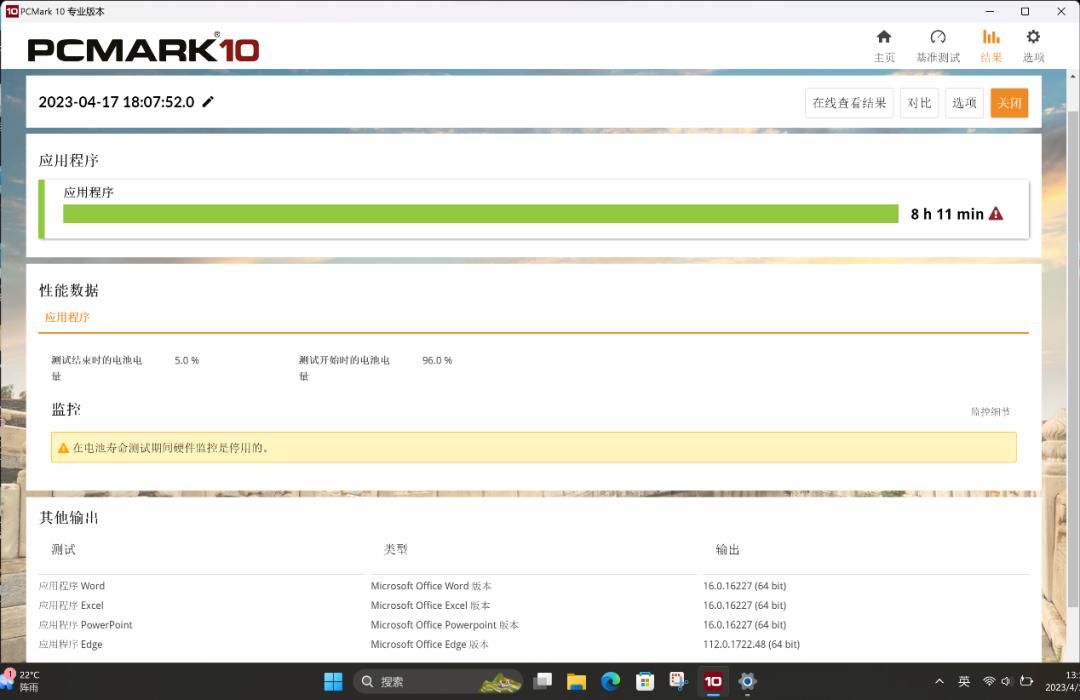The image size is (1080, 700).
Task: Click the result title 2023-04-17 18:07:52.0
Action: (x=116, y=102)
